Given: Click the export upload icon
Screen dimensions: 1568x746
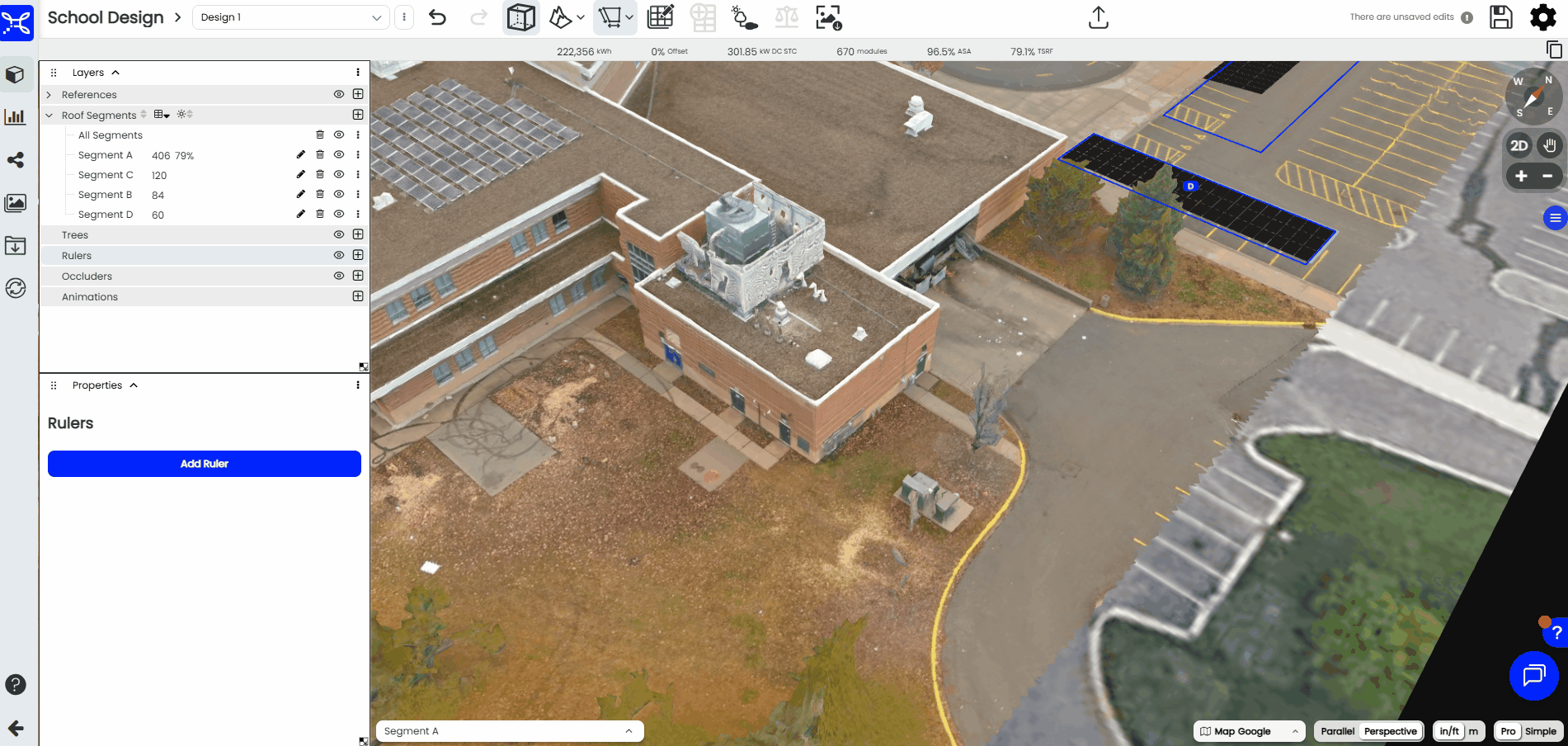Looking at the screenshot, I should point(1098,17).
